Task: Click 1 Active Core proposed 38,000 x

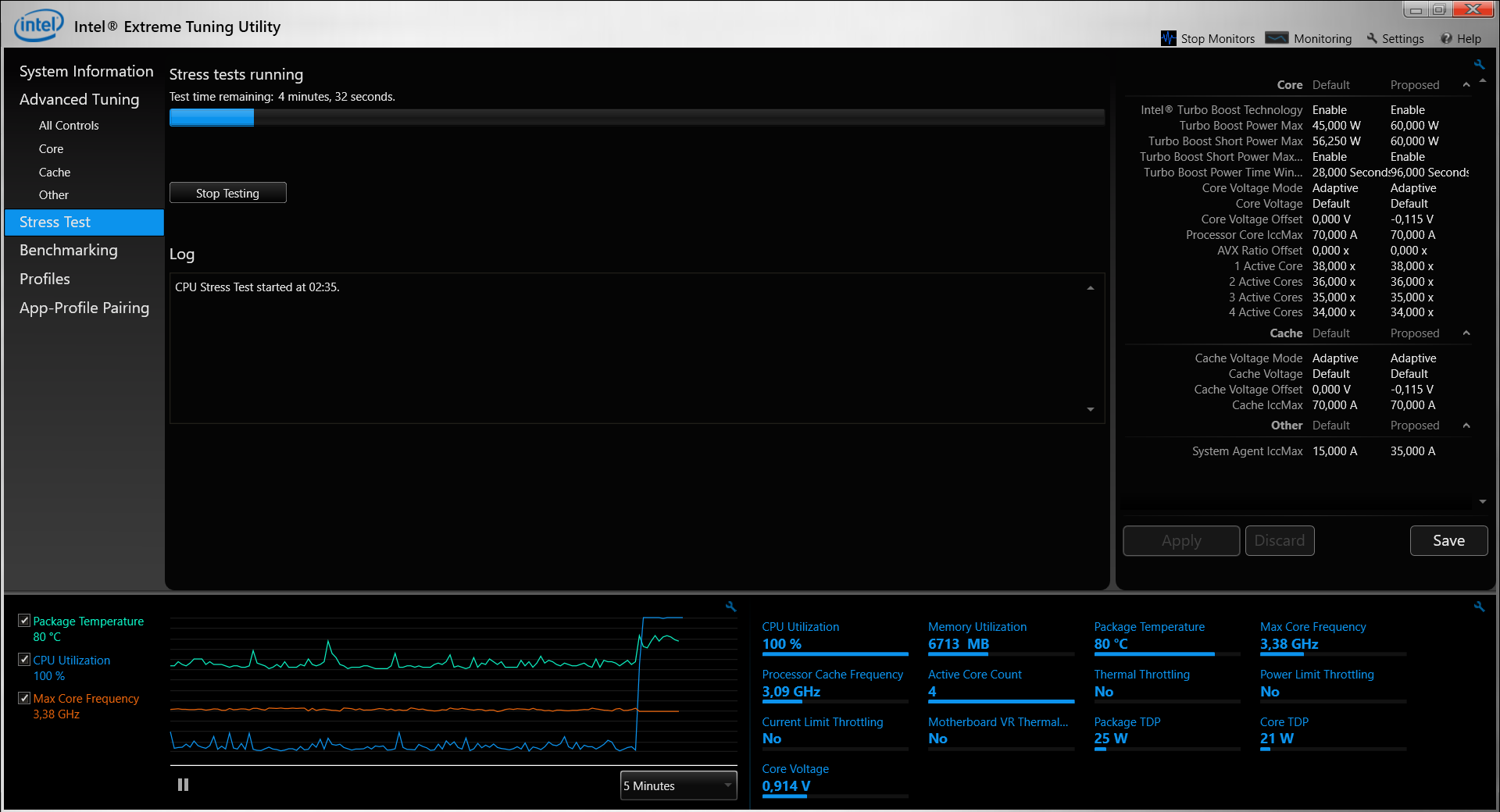Action: coord(1412,266)
